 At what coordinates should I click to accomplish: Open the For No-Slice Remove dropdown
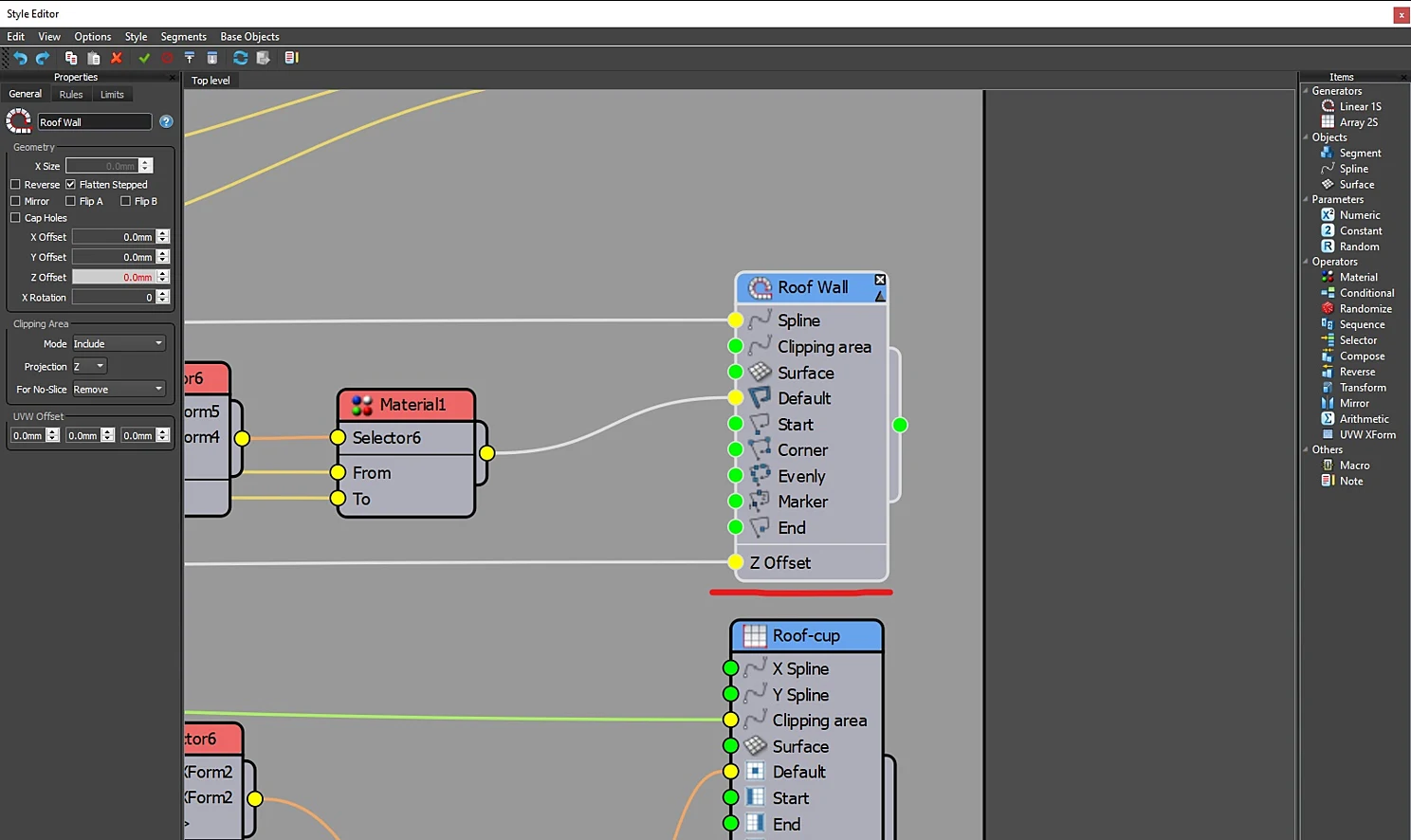pyautogui.click(x=119, y=389)
